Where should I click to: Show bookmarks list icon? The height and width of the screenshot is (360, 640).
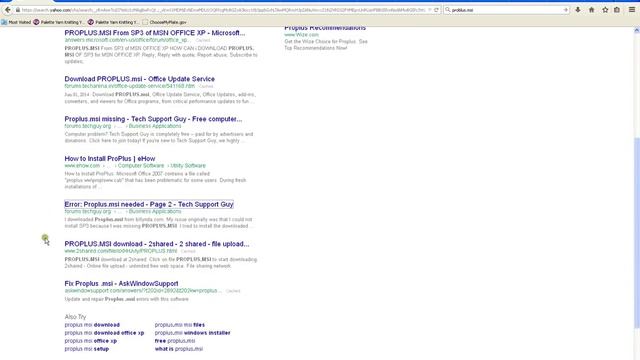point(617,10)
